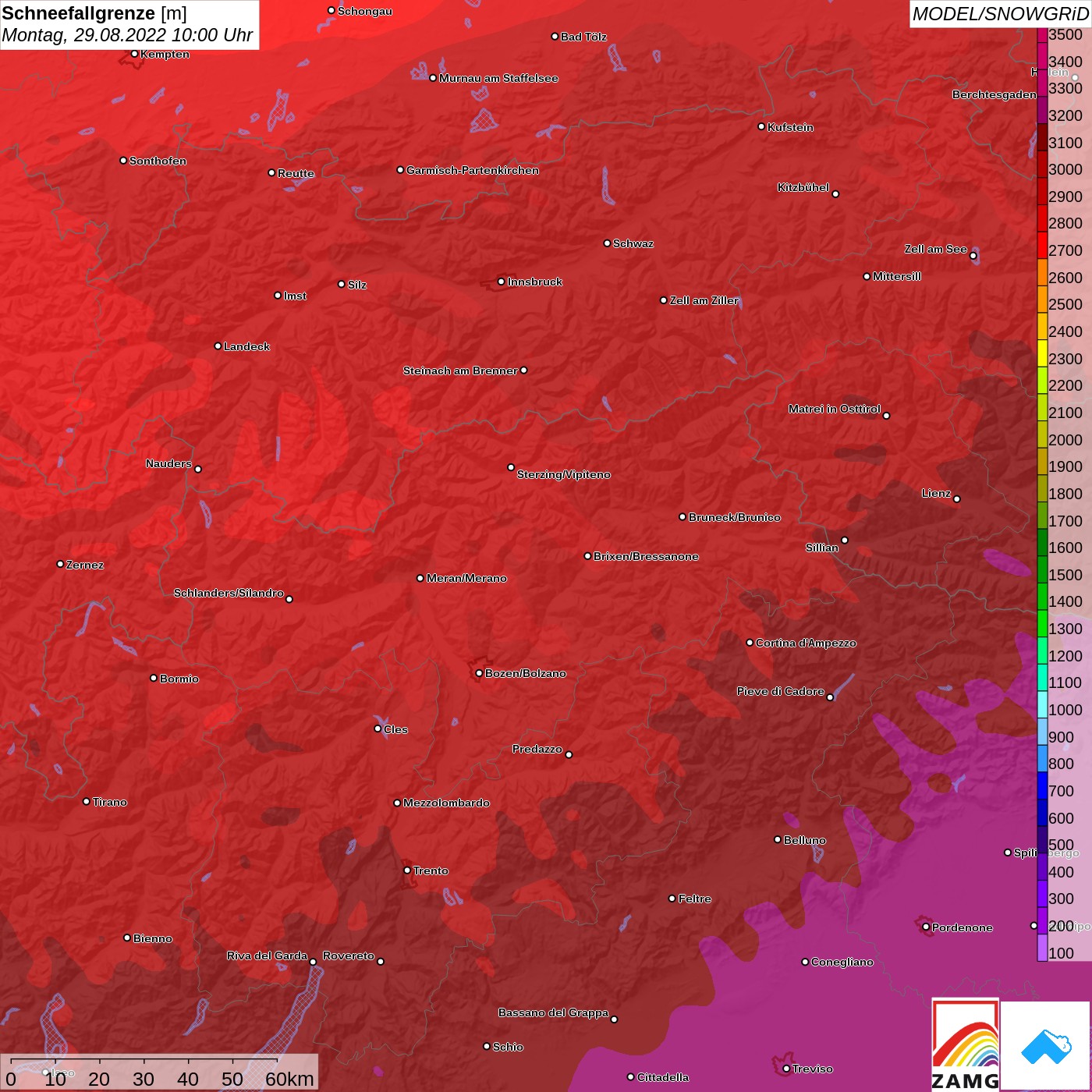Click the "MODEL/SNOWGRiD" label
Viewport: 1092px width, 1092px height.
tap(1000, 13)
